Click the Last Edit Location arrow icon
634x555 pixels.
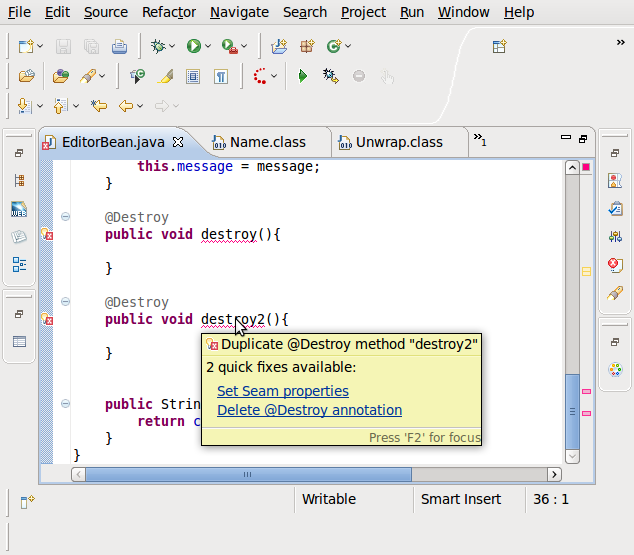click(x=99, y=106)
